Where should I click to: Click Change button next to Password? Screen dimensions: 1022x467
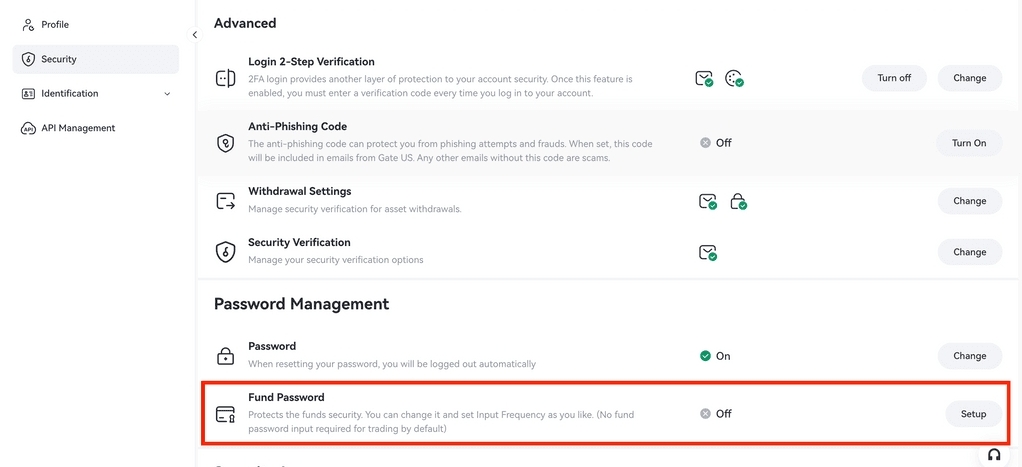(x=969, y=356)
